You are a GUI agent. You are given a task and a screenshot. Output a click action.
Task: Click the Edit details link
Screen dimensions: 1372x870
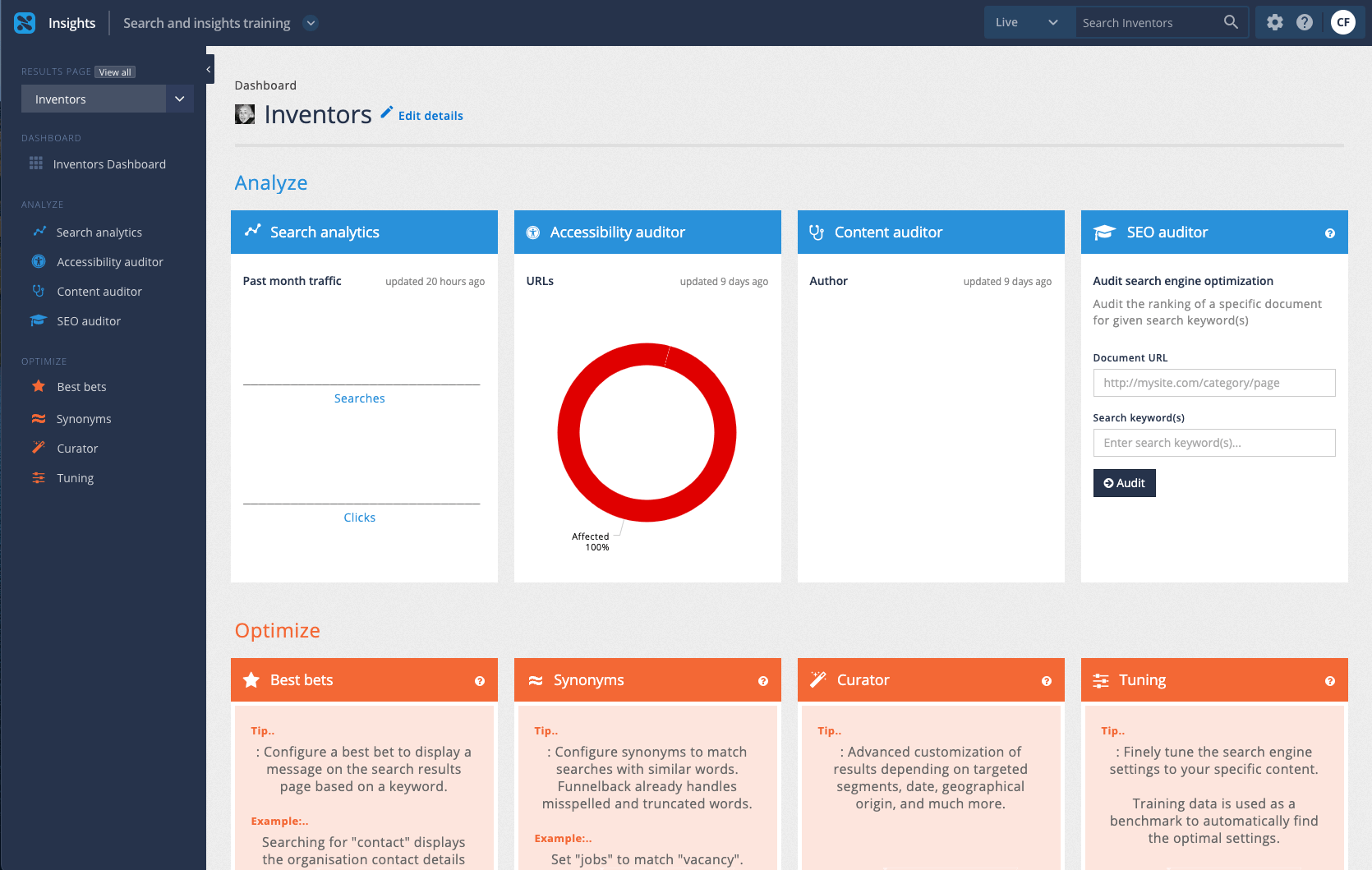(x=430, y=116)
